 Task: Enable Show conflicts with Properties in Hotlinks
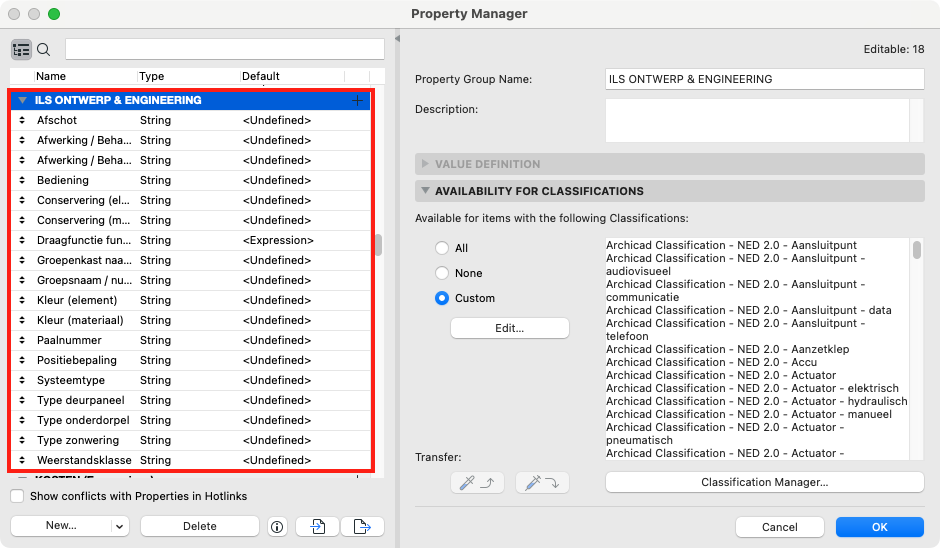point(17,496)
